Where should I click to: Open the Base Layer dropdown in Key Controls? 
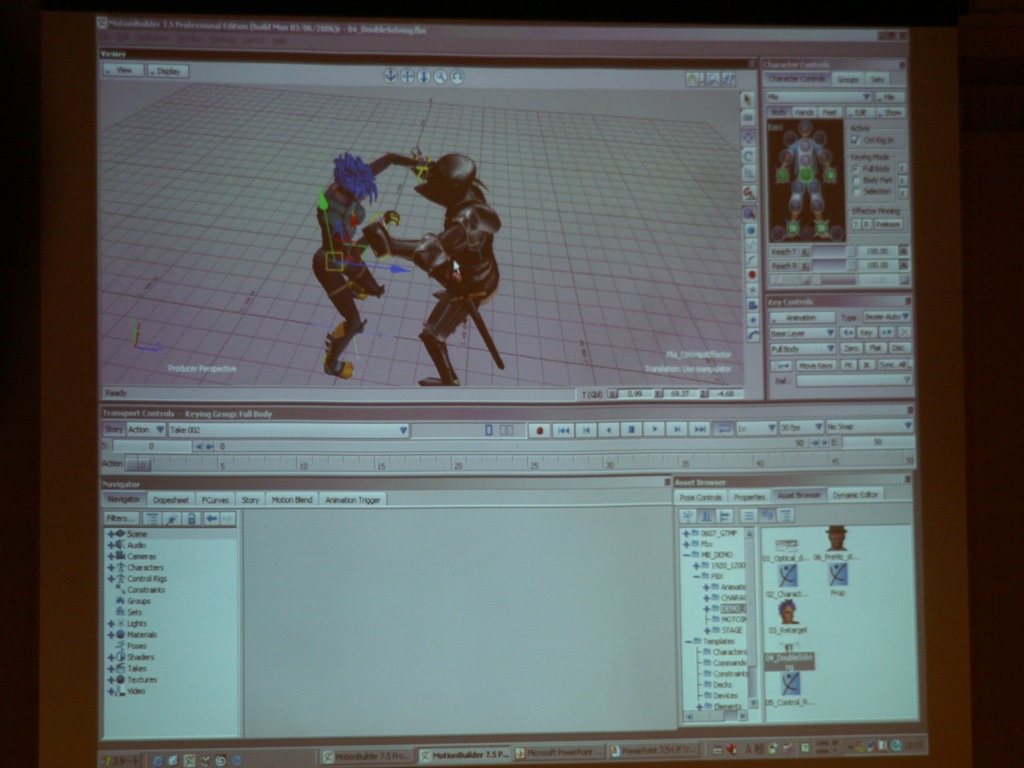[803, 332]
